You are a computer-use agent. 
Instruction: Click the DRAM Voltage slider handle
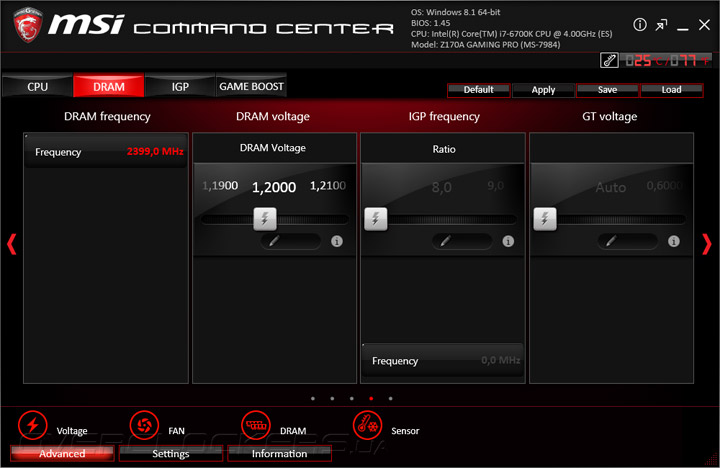click(x=265, y=219)
